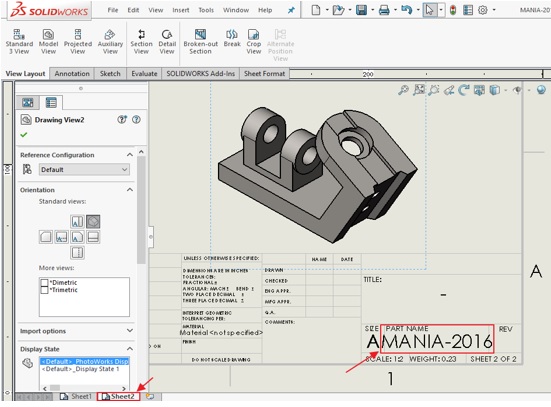
Task: Collapse the Reference Configuration section
Action: [x=130, y=155]
